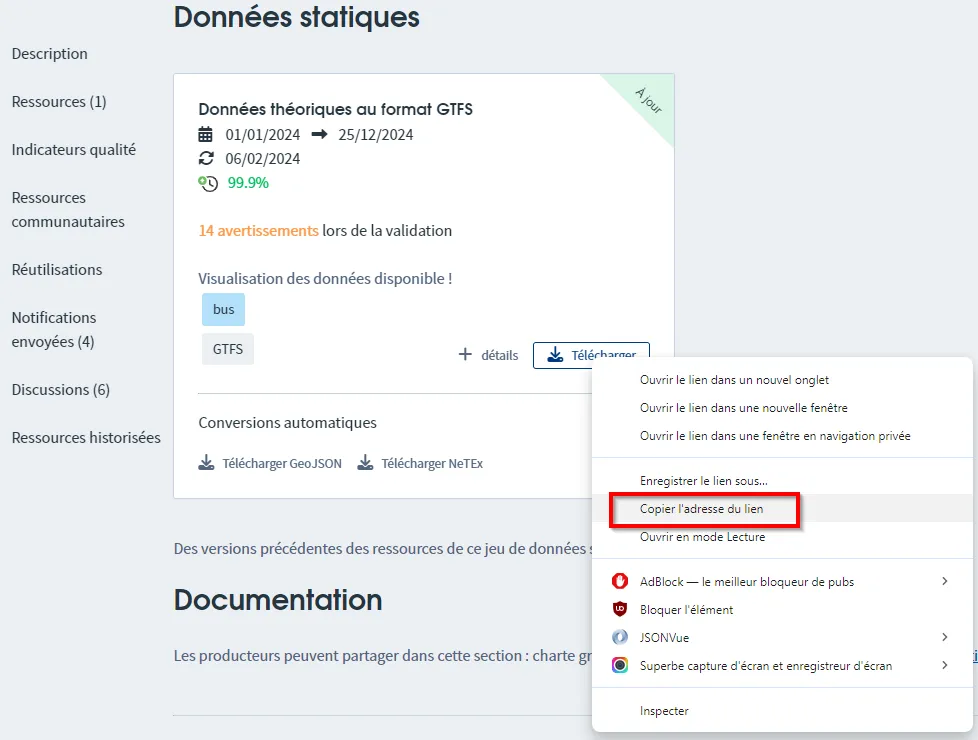Click the Visualisation des données disponible ! text
The width and height of the screenshot is (978, 740).
pos(325,279)
